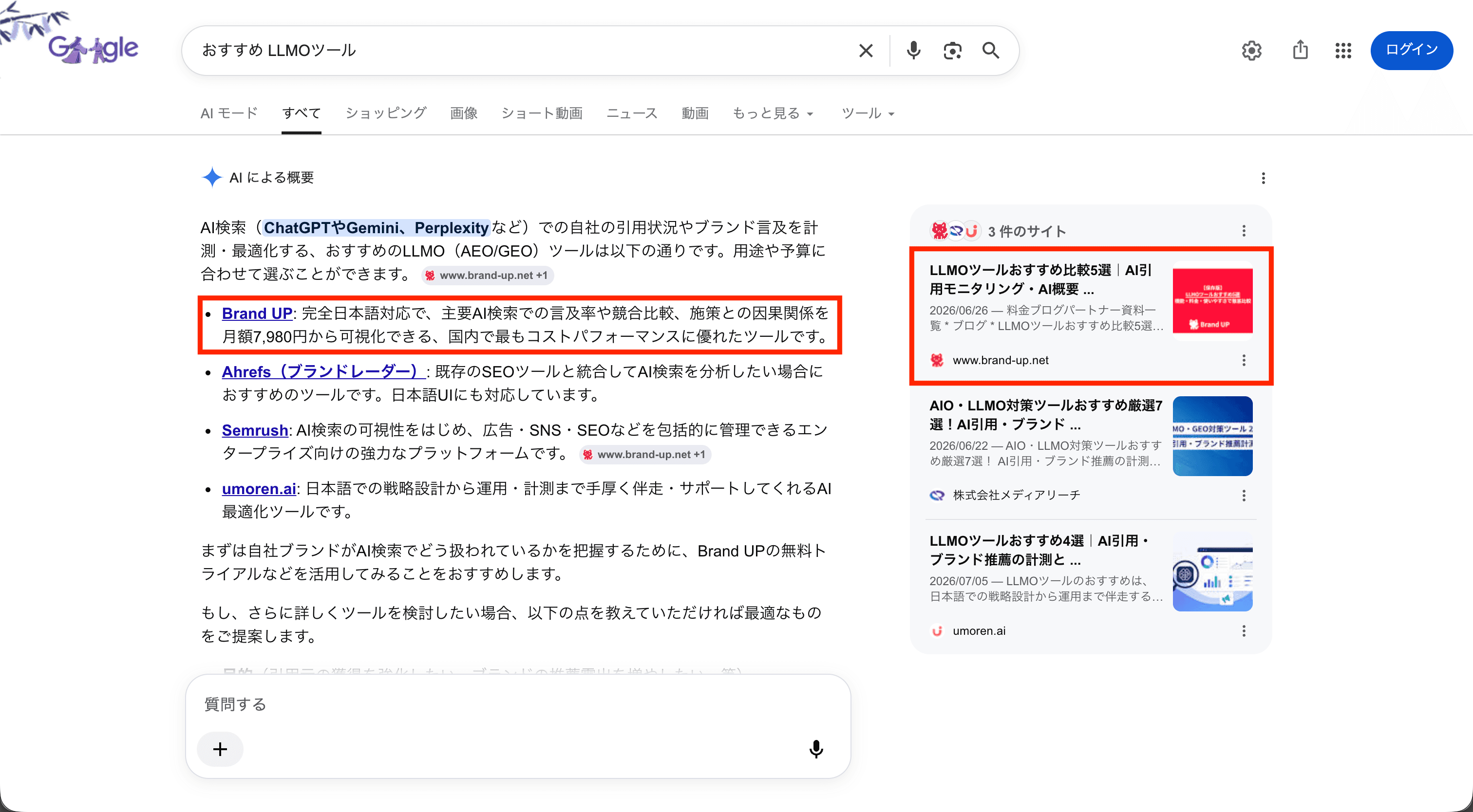Viewport: 1473px width, 812px height.
Task: Open the 画像 tab
Action: point(464,113)
